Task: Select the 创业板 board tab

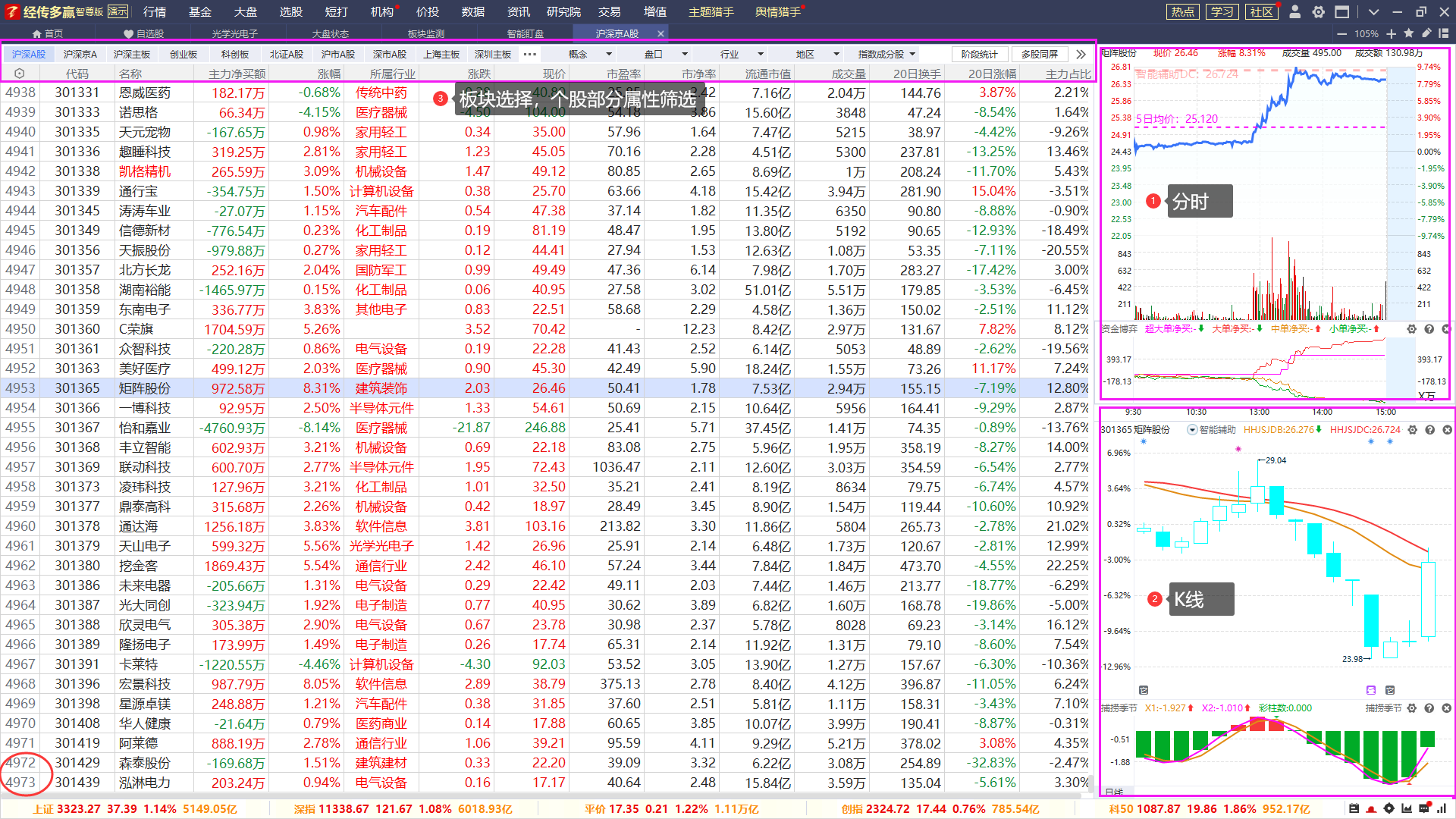Action: [184, 55]
